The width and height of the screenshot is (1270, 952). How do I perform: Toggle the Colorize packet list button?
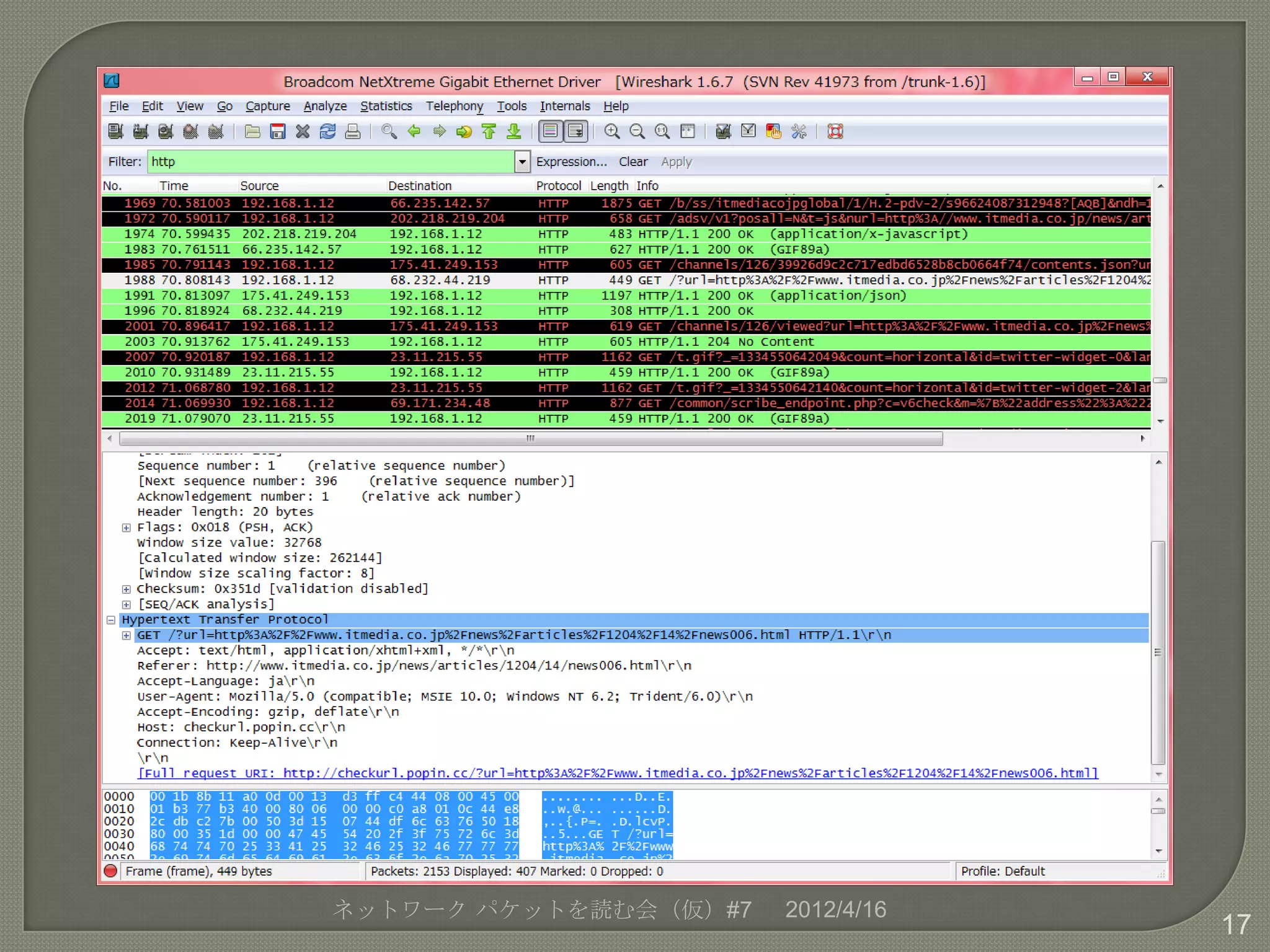pos(550,131)
